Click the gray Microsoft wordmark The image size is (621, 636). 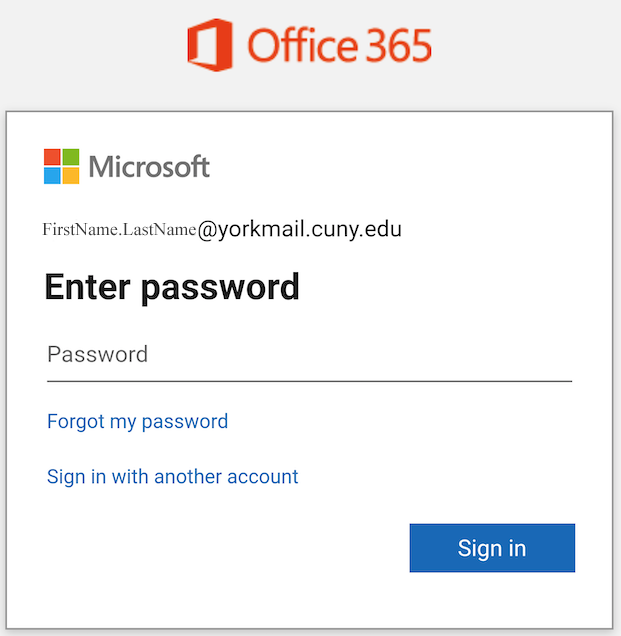[x=149, y=167]
